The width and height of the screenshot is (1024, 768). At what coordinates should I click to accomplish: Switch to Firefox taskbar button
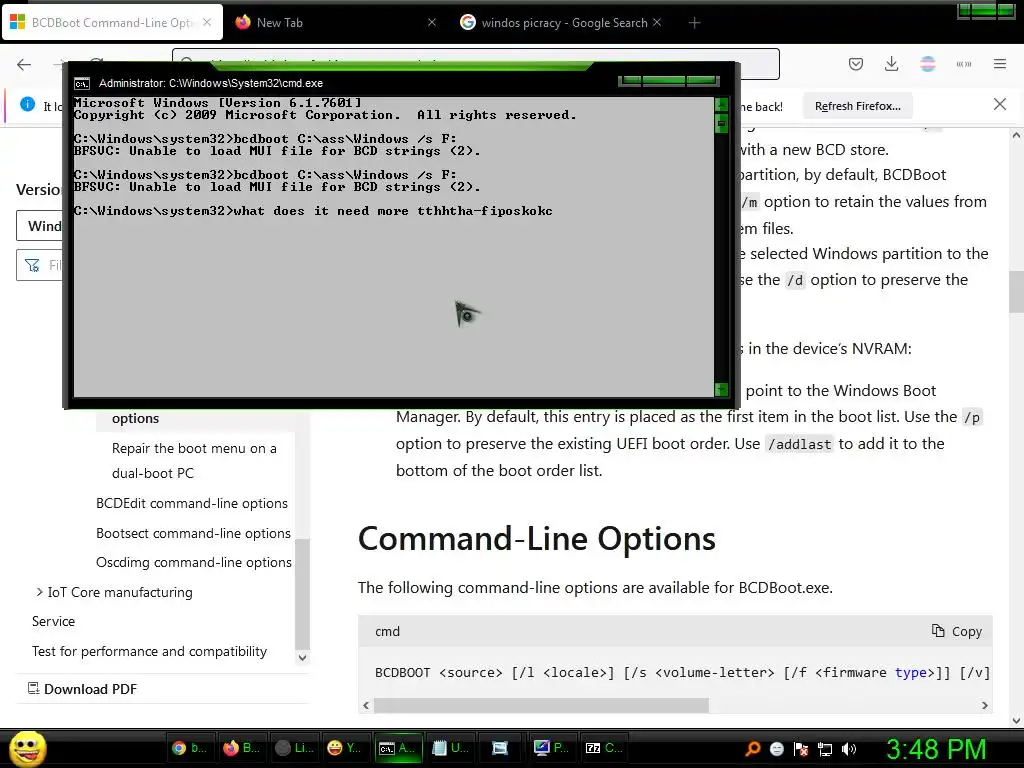[x=241, y=748]
